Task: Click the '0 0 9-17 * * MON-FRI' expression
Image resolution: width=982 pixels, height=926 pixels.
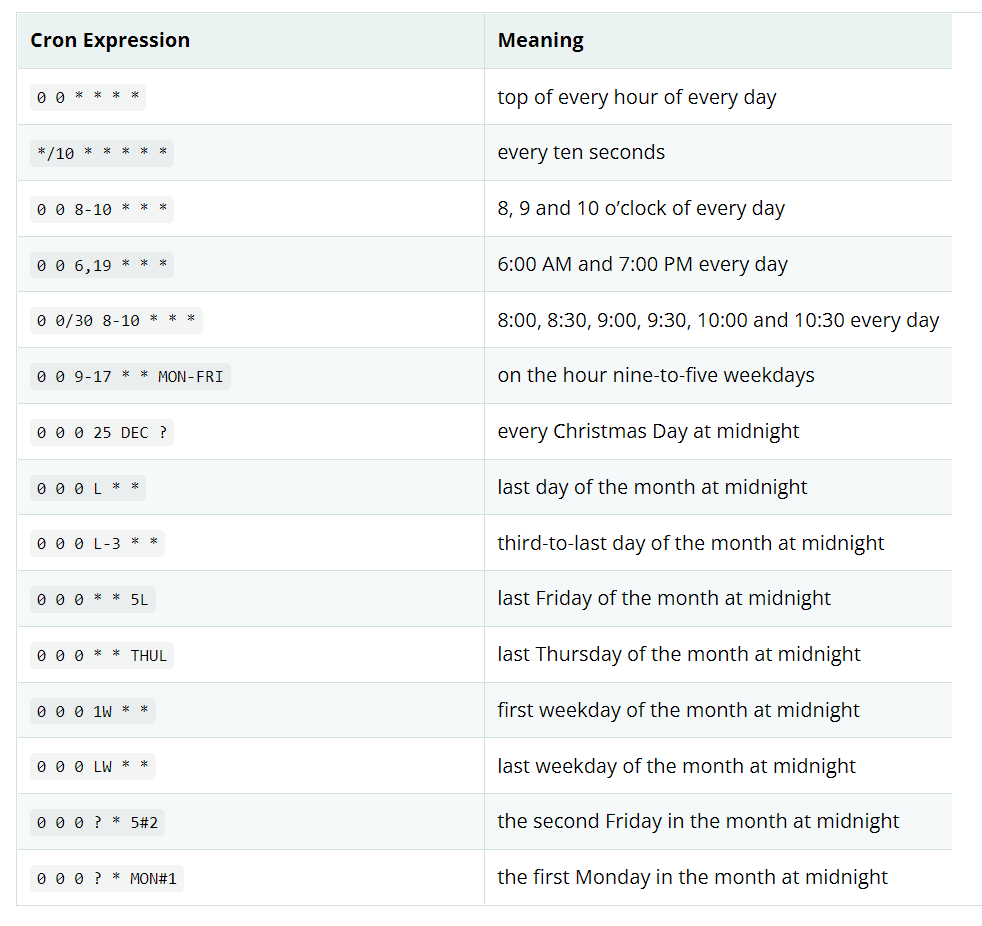Action: tap(130, 376)
